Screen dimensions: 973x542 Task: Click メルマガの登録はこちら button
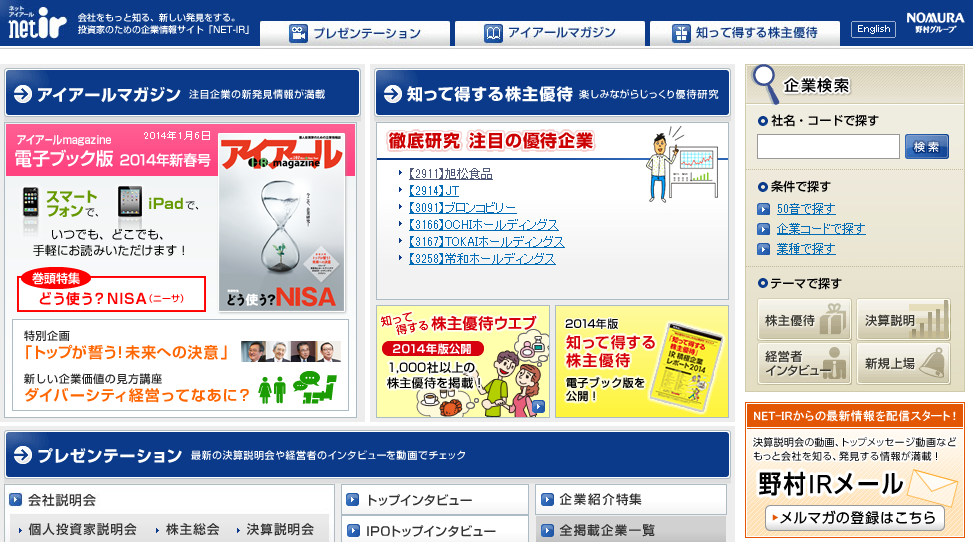(854, 518)
